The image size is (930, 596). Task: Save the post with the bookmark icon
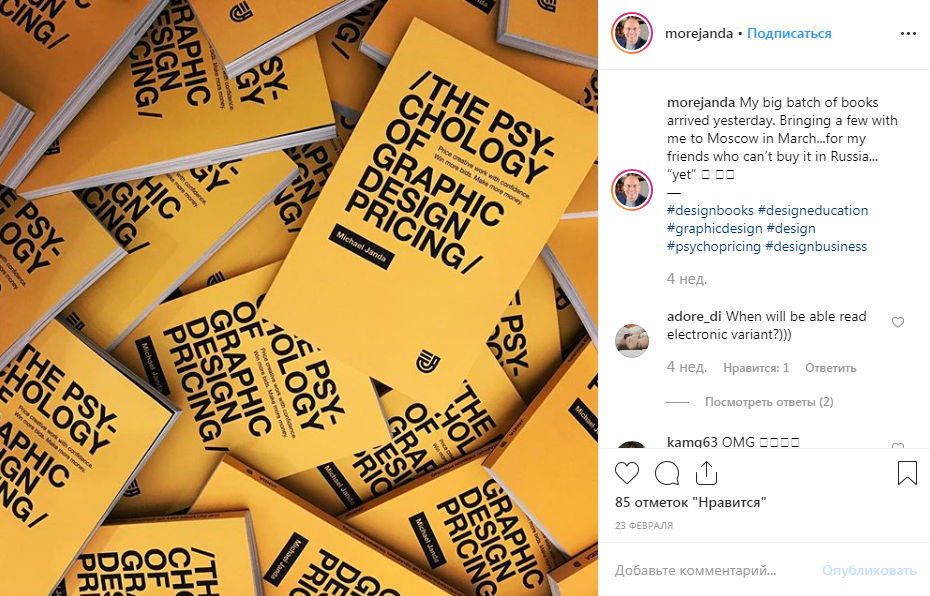(x=907, y=473)
